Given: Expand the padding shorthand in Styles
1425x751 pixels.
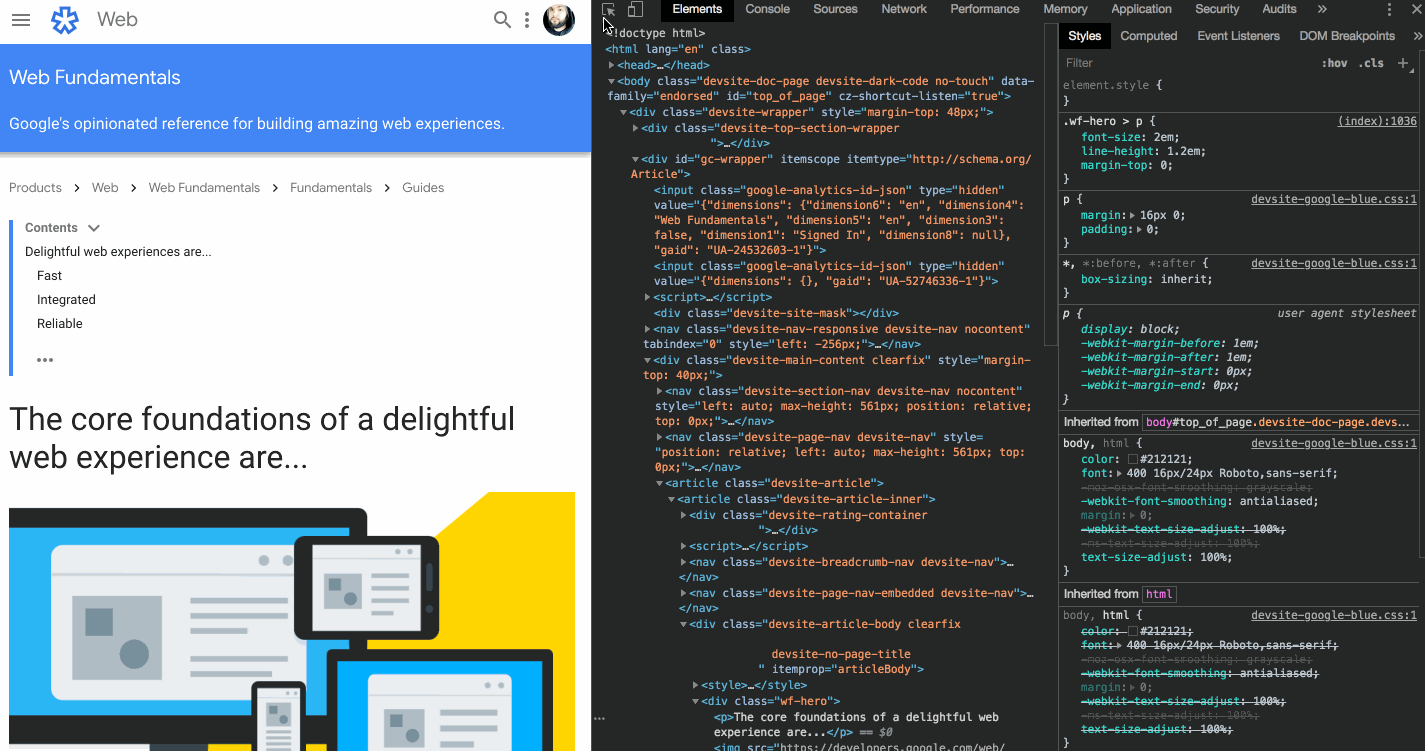Looking at the screenshot, I should pos(1140,229).
